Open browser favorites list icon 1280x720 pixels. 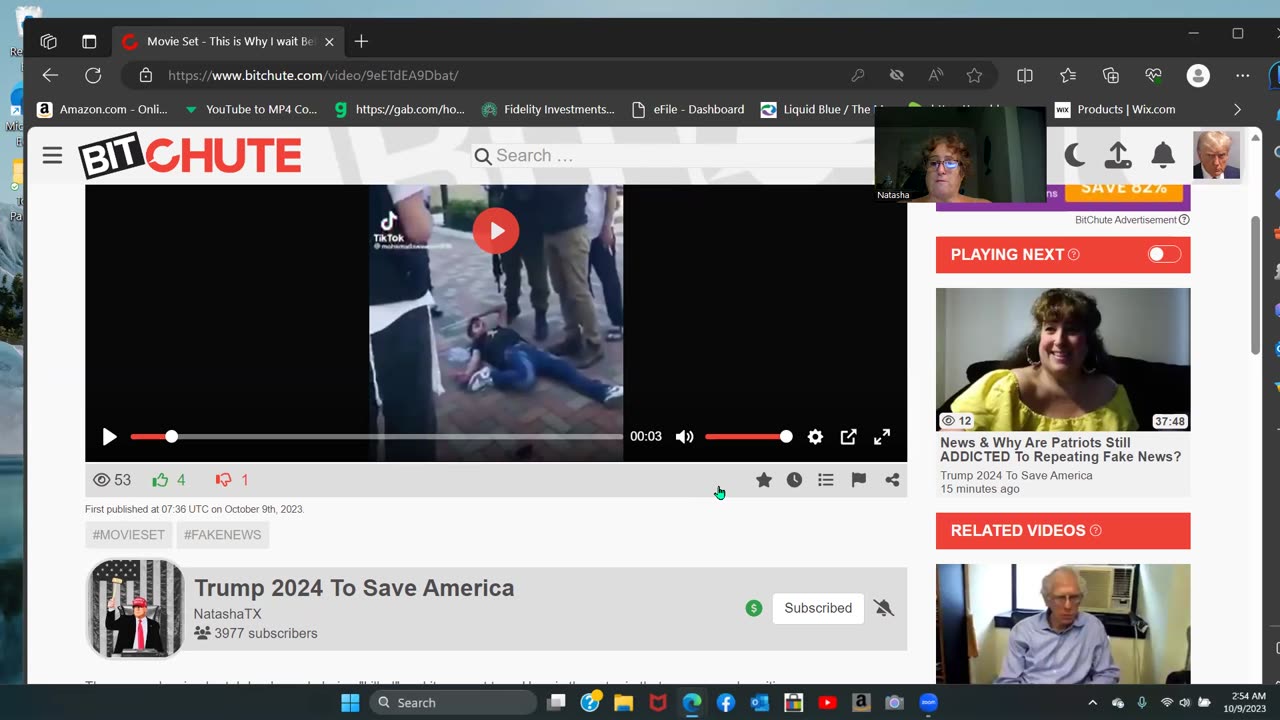(x=1068, y=75)
